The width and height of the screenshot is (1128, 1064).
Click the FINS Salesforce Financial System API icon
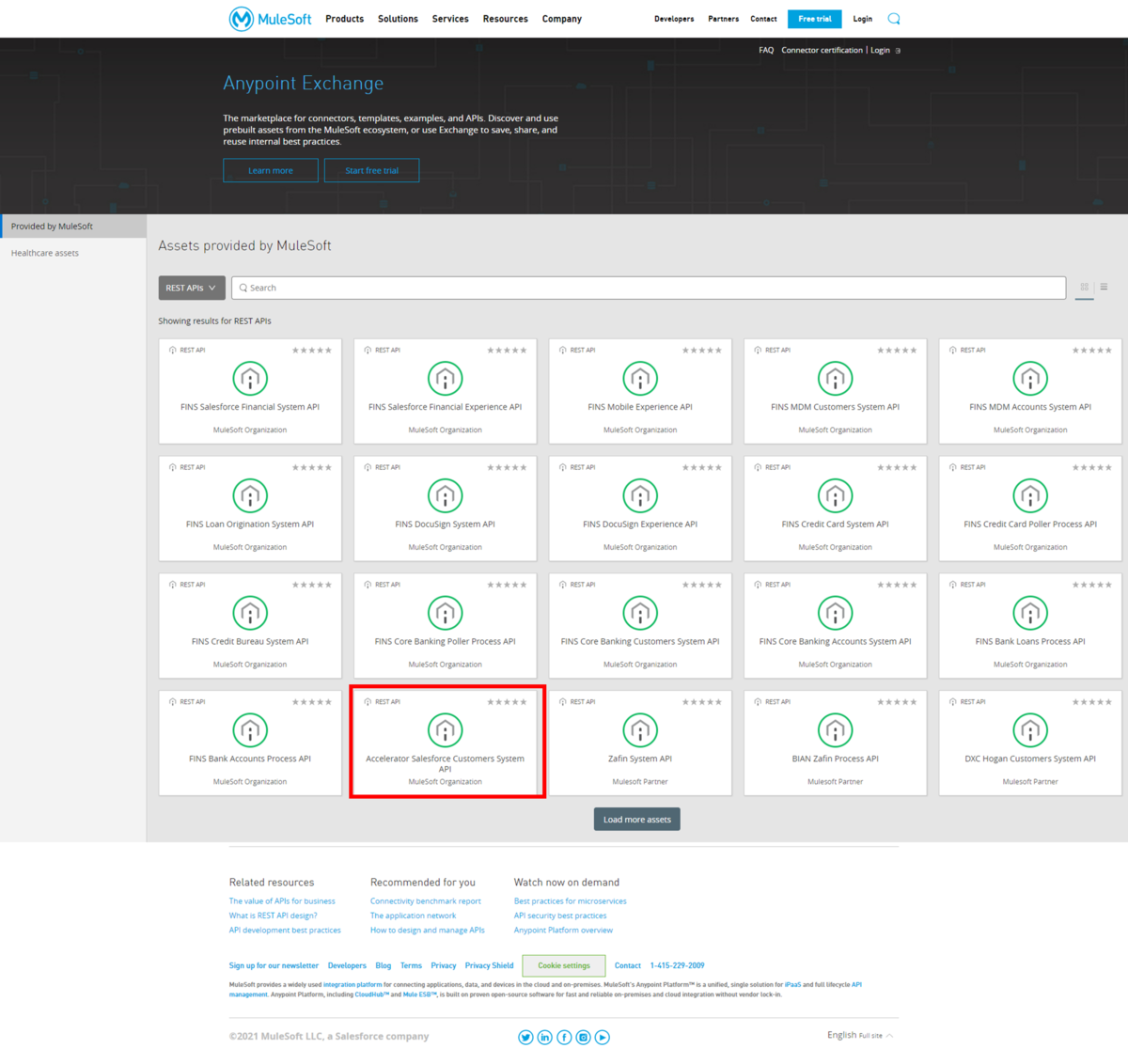tap(250, 379)
